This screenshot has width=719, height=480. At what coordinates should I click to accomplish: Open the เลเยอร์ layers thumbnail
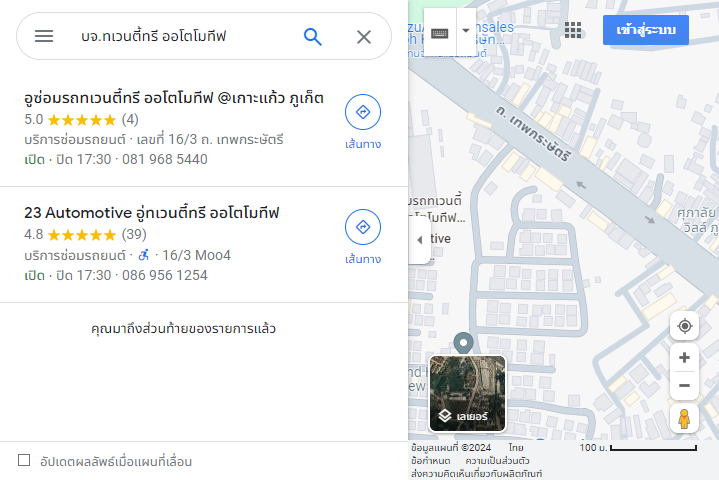tap(467, 394)
